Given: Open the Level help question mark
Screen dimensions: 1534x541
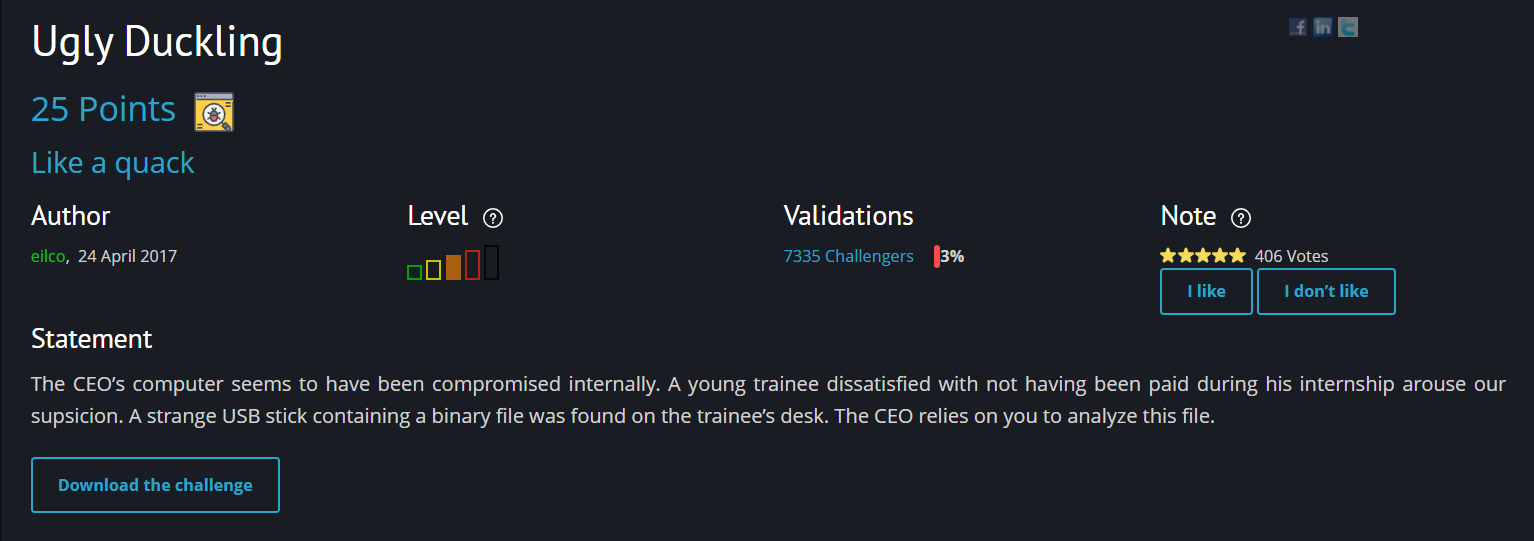Looking at the screenshot, I should [x=492, y=218].
